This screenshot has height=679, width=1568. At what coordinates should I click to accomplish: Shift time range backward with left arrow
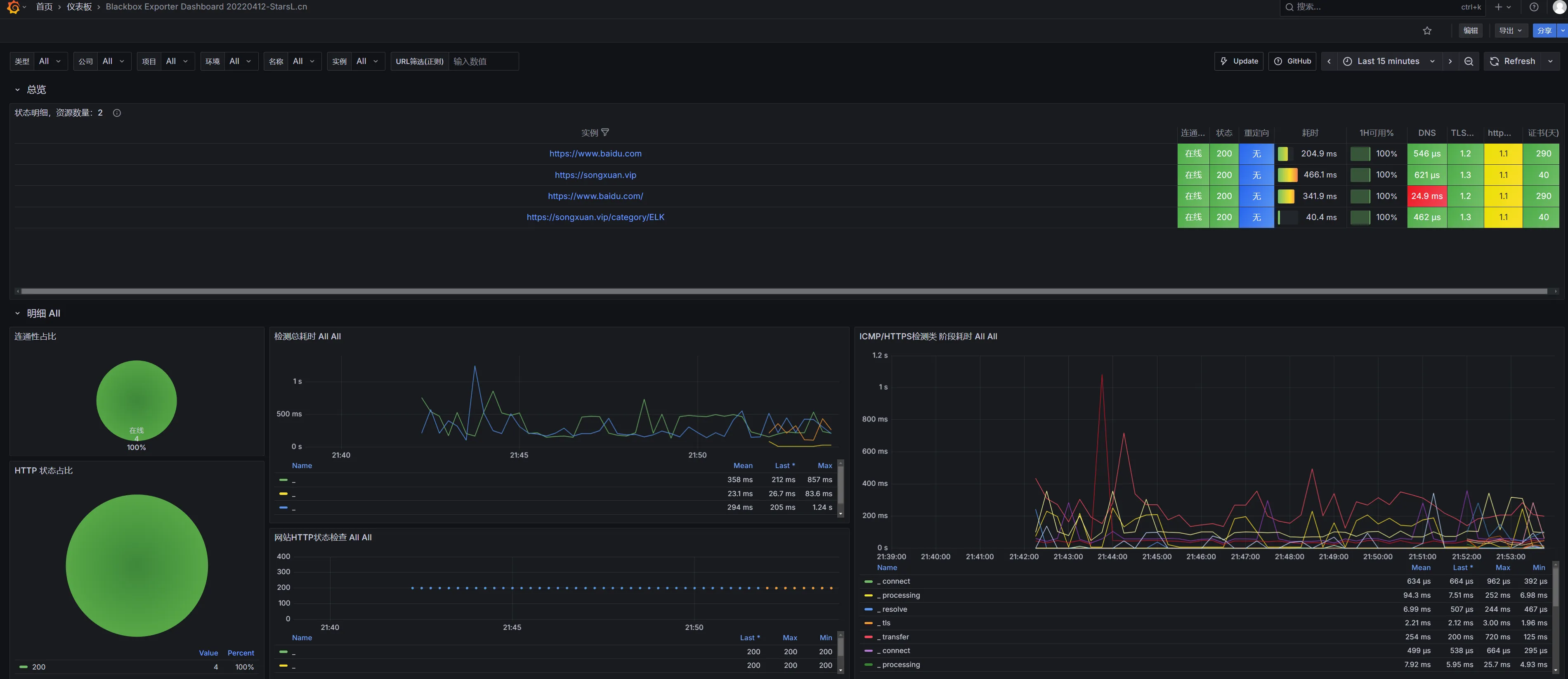click(1329, 62)
